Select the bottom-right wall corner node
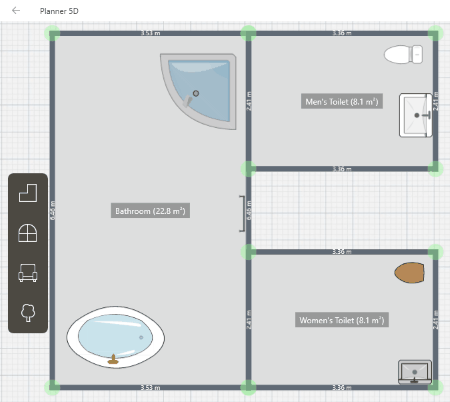450x402 pixels. [435, 387]
